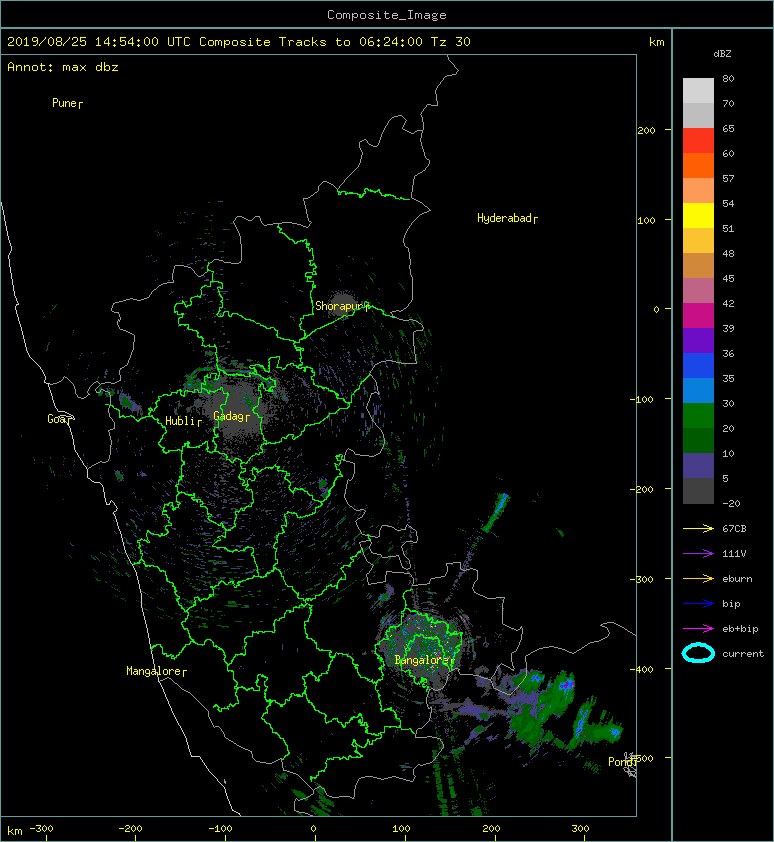The width and height of the screenshot is (774, 842).
Task: Select the 'eburn' legend text
Action: coord(737,579)
